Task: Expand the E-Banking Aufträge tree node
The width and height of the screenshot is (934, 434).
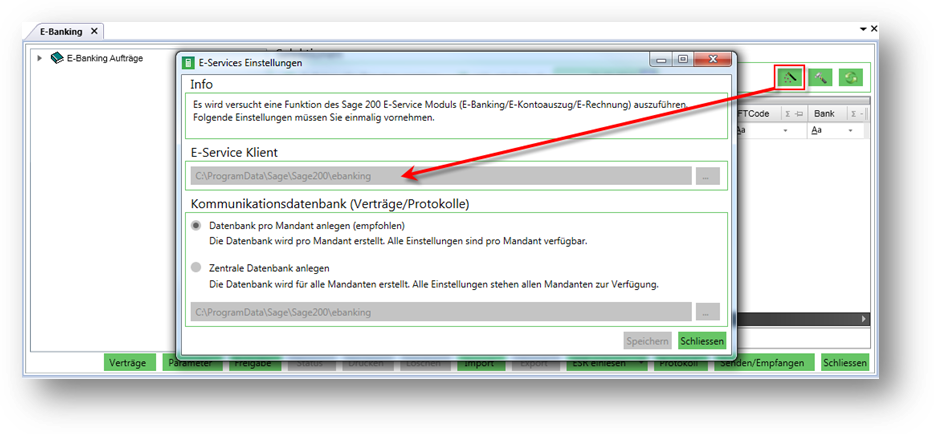Action: click(40, 58)
